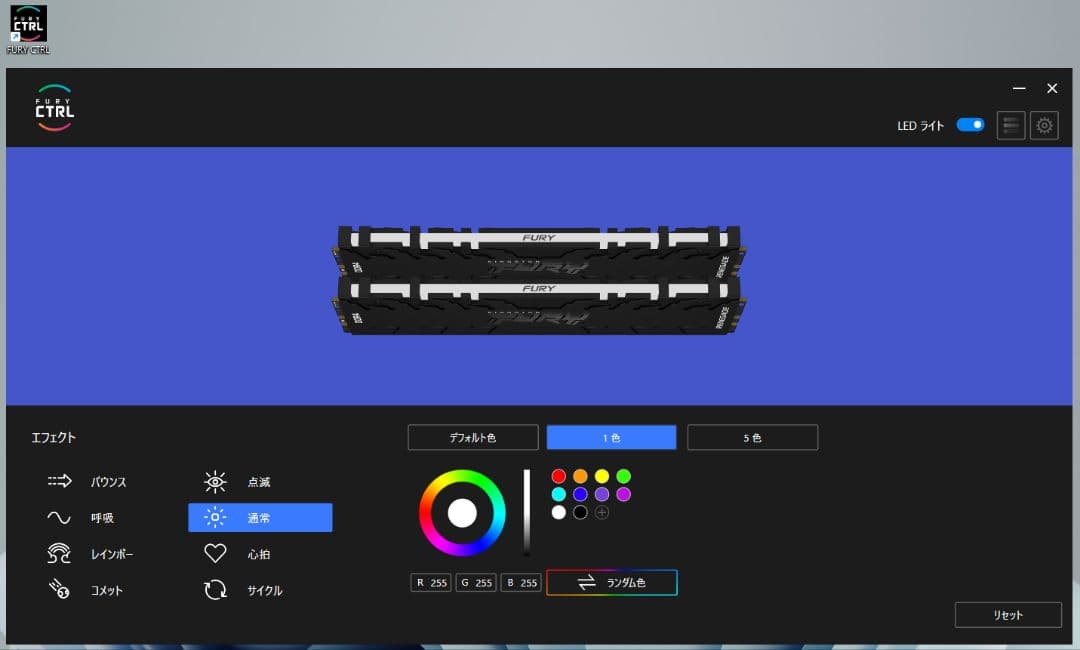Click the 呼吸 wave icon
Viewport: 1080px width, 650px height.
click(x=59, y=517)
